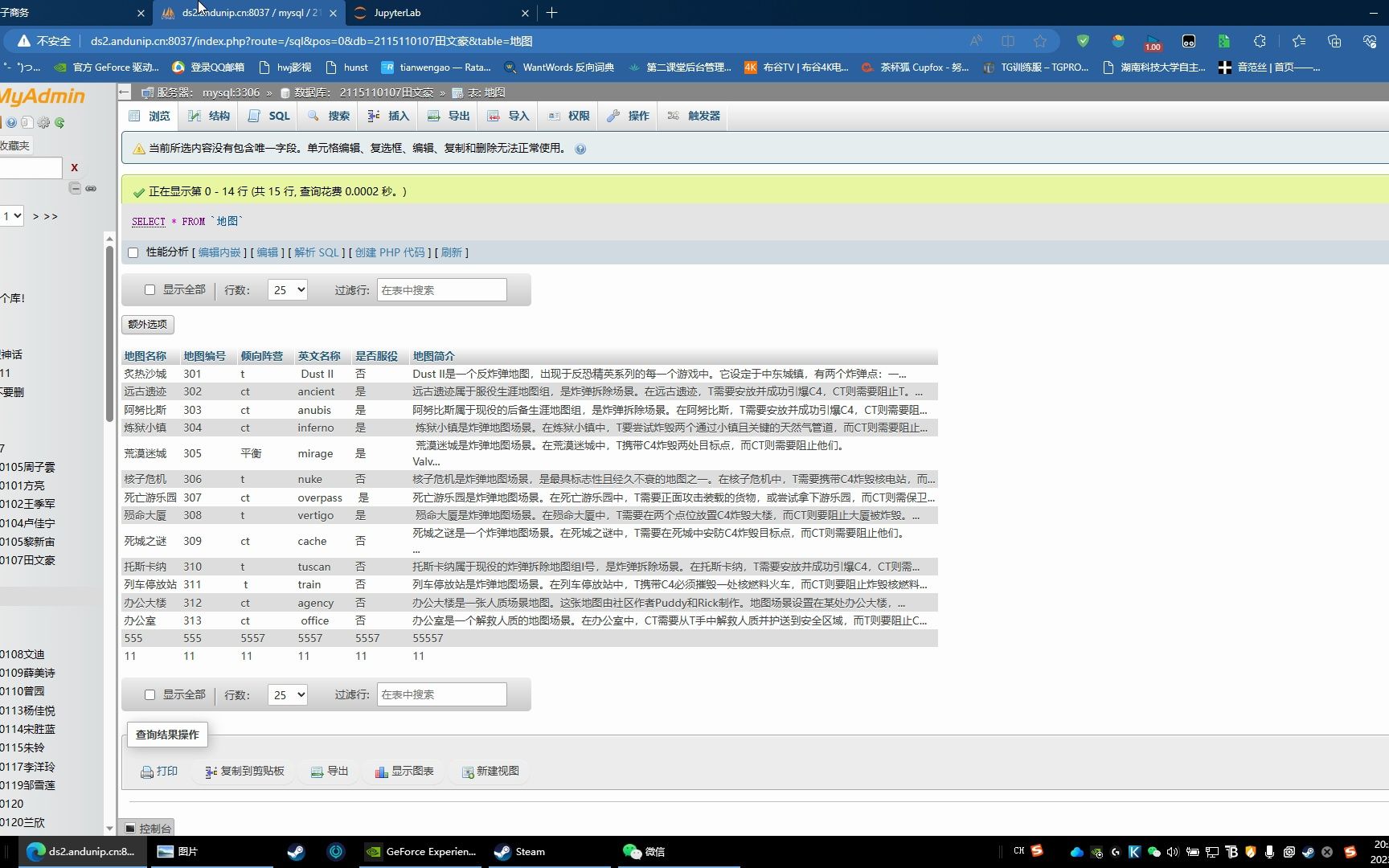Open the 行数 rows-per-page dropdown

(287, 289)
